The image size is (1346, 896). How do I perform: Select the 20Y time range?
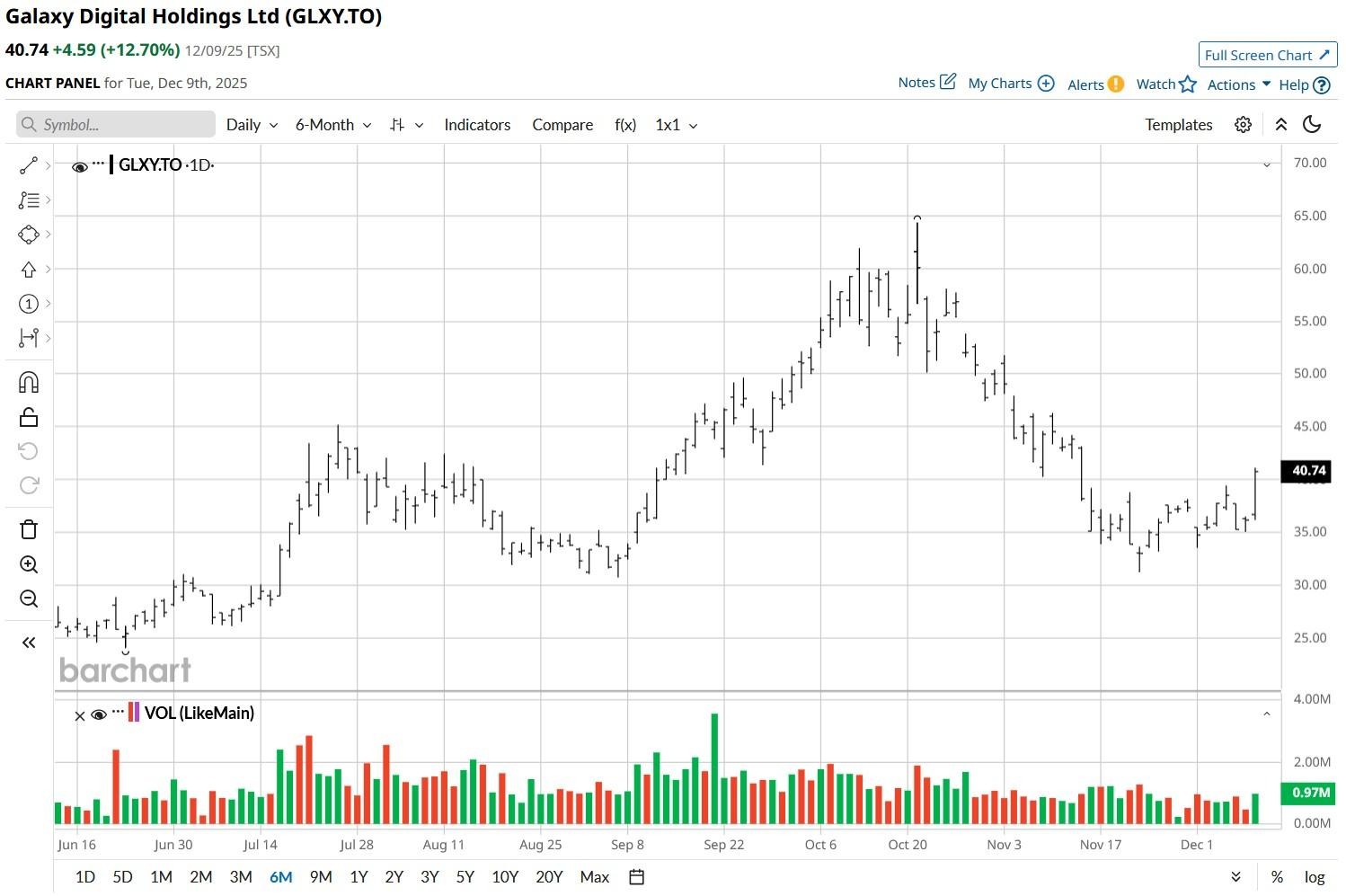[549, 877]
